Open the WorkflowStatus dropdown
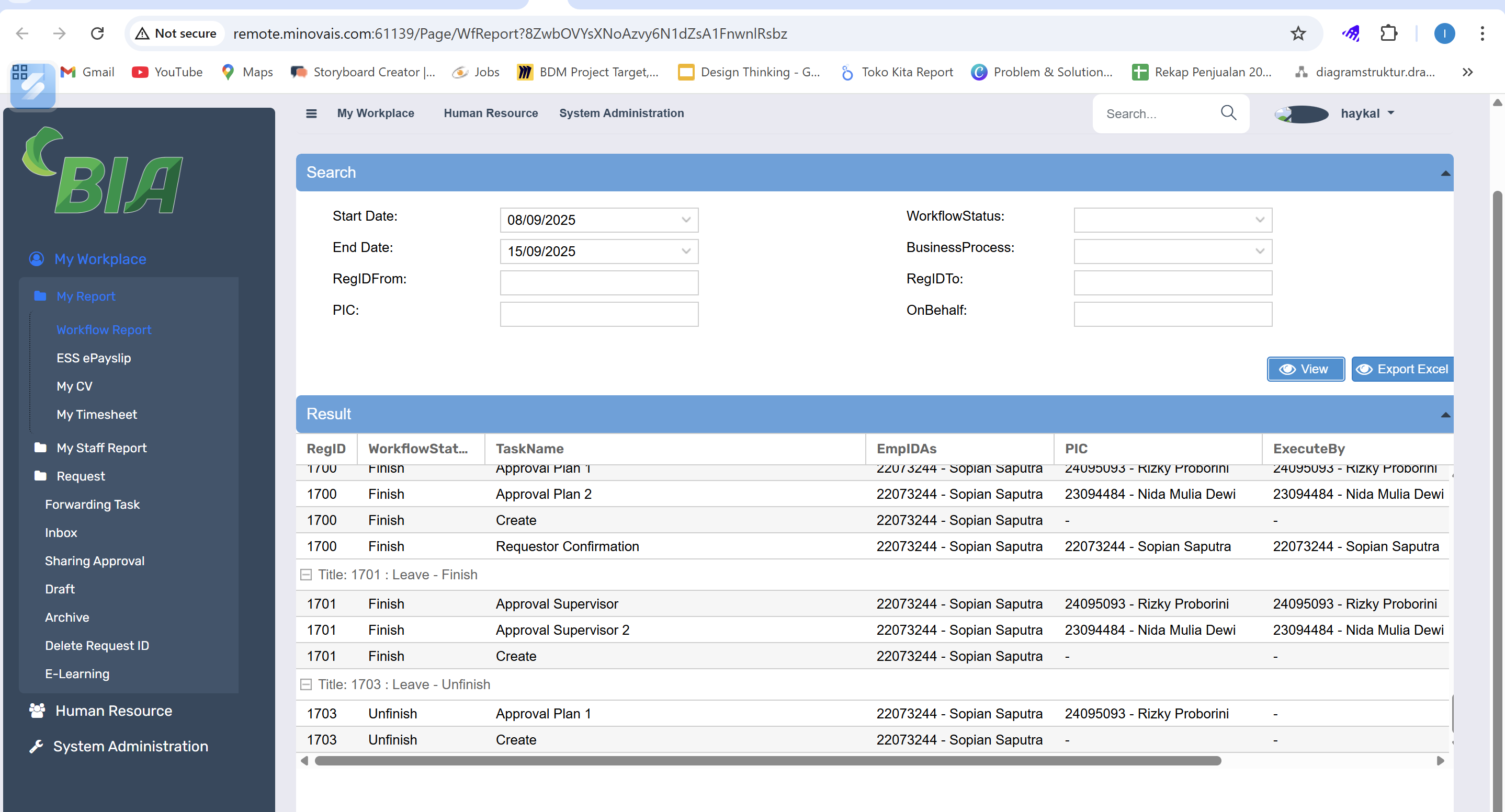 click(x=1259, y=220)
